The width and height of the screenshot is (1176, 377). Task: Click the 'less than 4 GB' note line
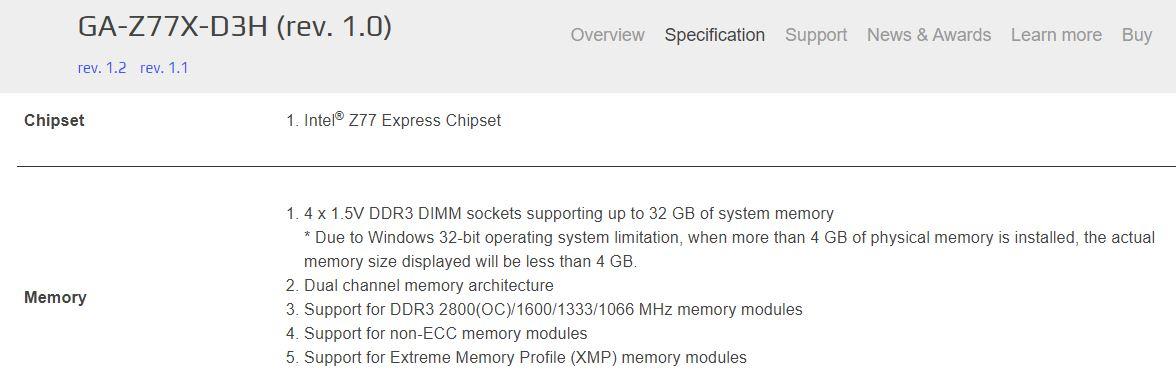pos(470,262)
